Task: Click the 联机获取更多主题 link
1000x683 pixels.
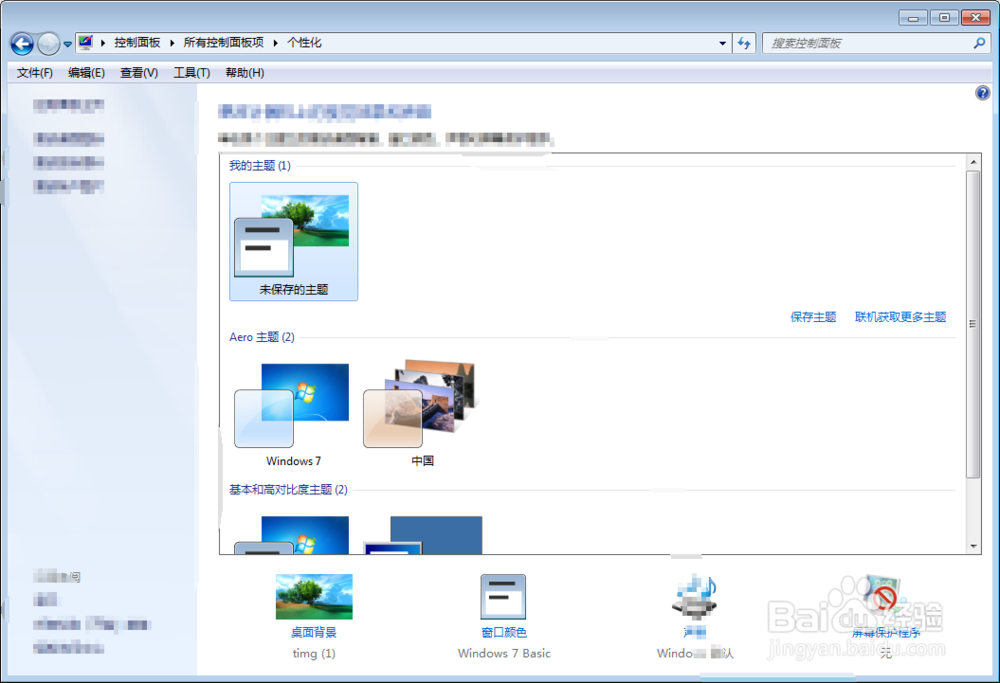Action: pyautogui.click(x=900, y=316)
